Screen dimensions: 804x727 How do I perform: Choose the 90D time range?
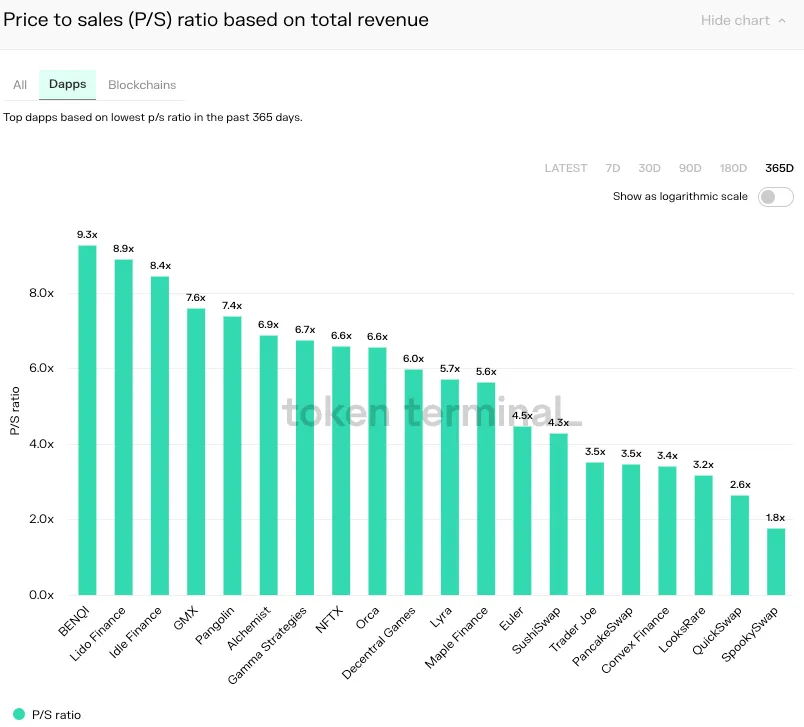690,168
